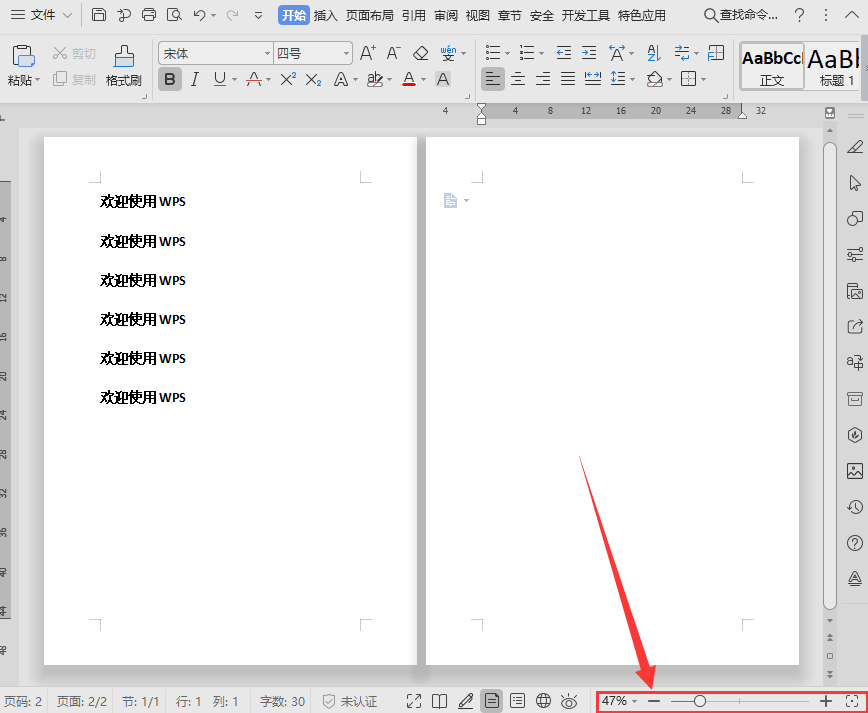Image resolution: width=868 pixels, height=713 pixels.
Task: Click zoom in plus button
Action: (x=825, y=701)
